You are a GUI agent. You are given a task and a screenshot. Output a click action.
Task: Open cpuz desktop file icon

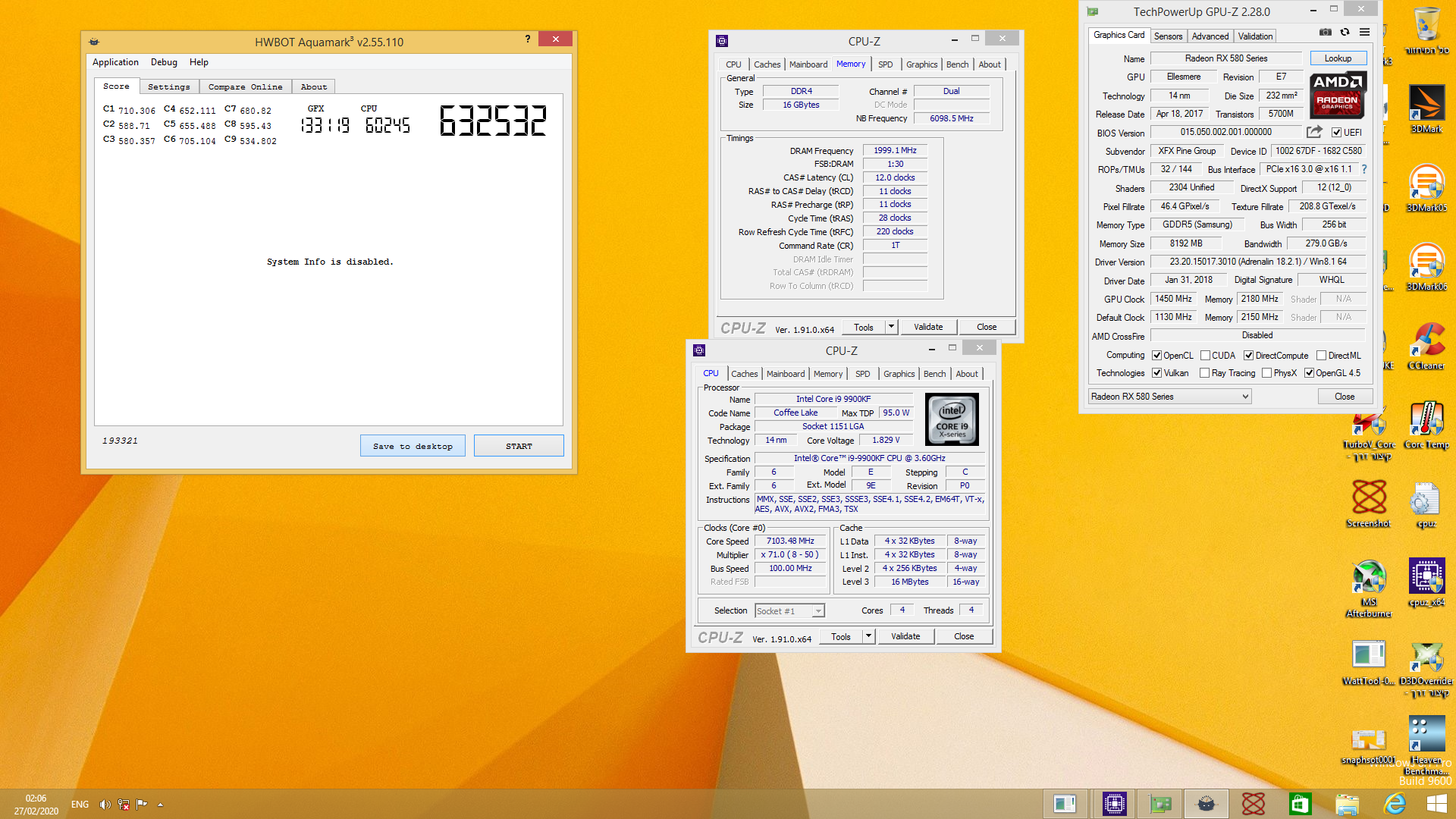point(1426,504)
